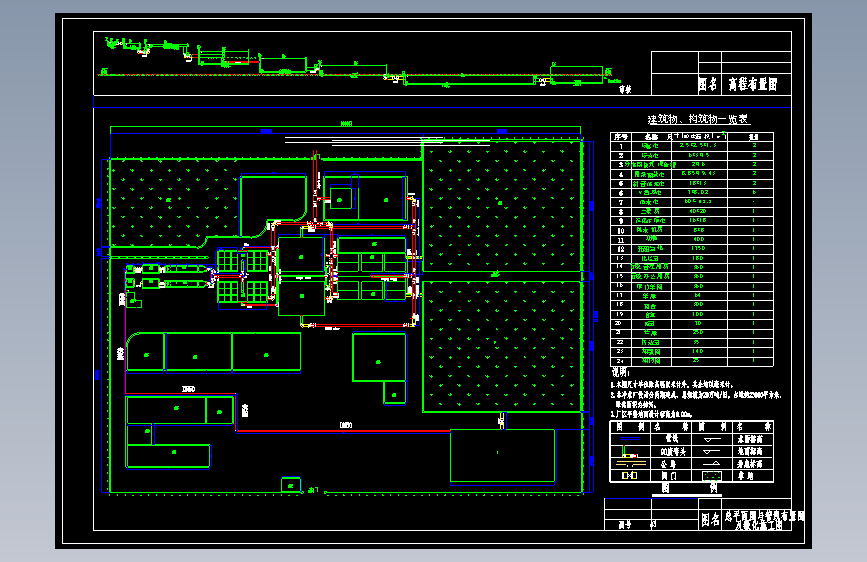The width and height of the screenshot is (867, 562).
Task: Click the green lawn pattern legend swatch
Action: coord(712,476)
